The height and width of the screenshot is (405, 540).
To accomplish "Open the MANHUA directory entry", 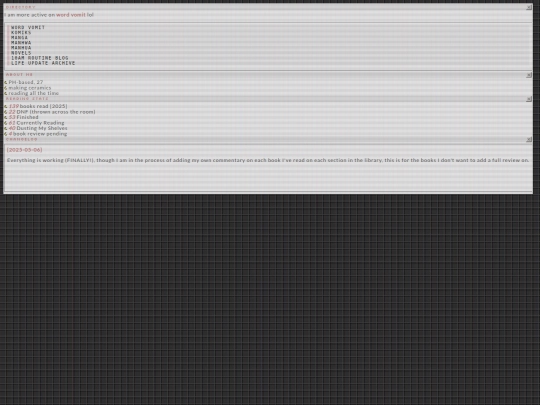I will click(x=21, y=48).
